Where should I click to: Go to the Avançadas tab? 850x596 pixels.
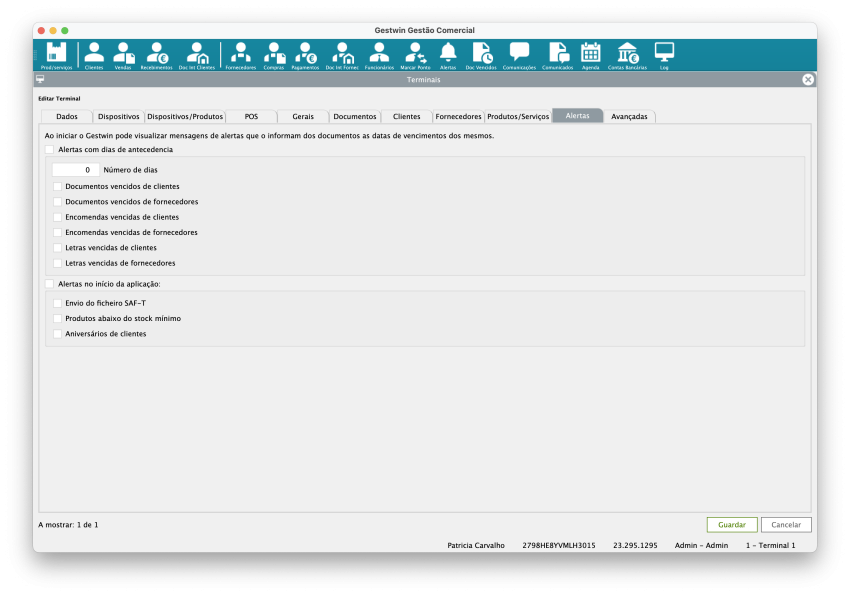pos(629,116)
